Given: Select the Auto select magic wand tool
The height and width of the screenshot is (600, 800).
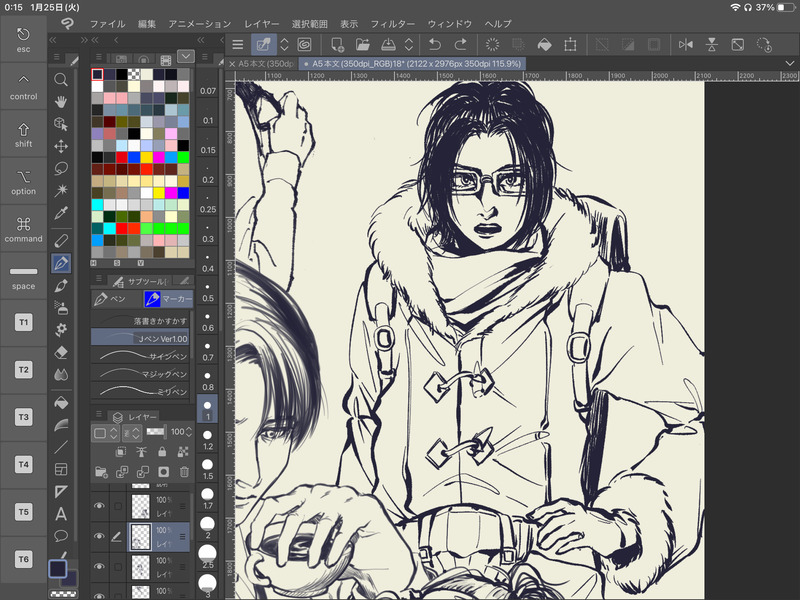Looking at the screenshot, I should [x=61, y=190].
